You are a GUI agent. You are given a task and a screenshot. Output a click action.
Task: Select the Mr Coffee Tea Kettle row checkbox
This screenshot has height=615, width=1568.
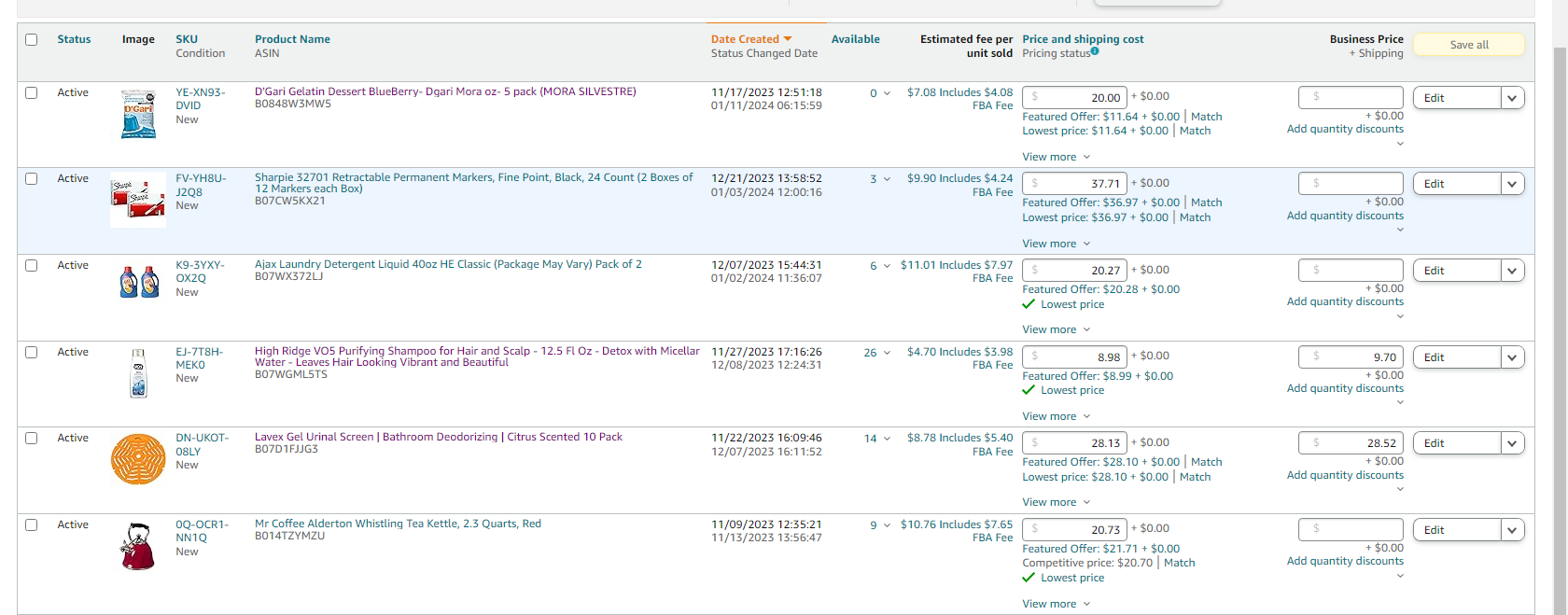32,525
